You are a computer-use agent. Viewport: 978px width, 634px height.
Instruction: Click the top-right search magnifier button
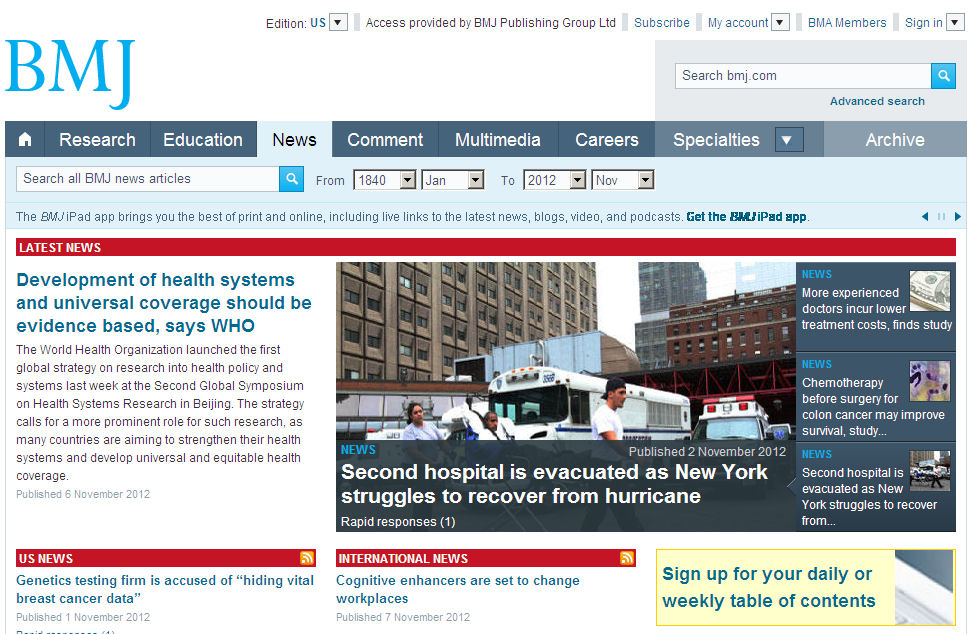pyautogui.click(x=943, y=76)
